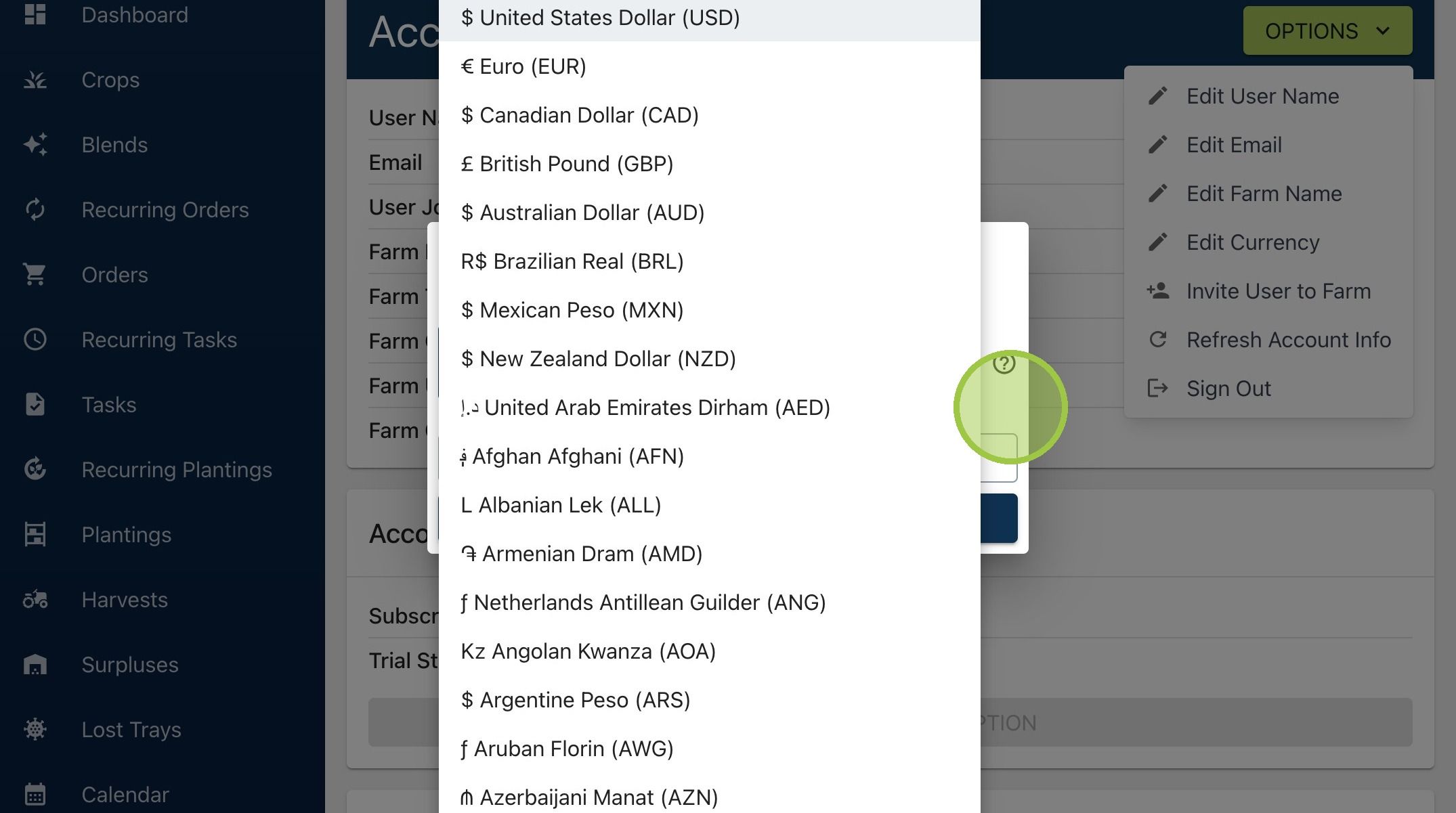This screenshot has height=813, width=1456.
Task: Go to the Calendar page
Action: click(x=125, y=795)
